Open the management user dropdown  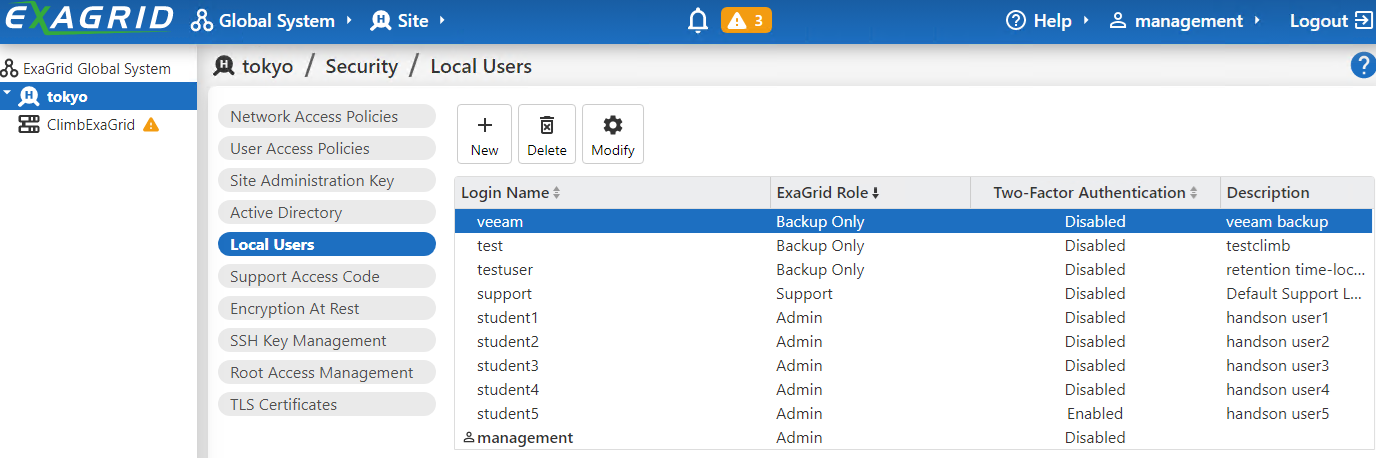click(x=1185, y=21)
